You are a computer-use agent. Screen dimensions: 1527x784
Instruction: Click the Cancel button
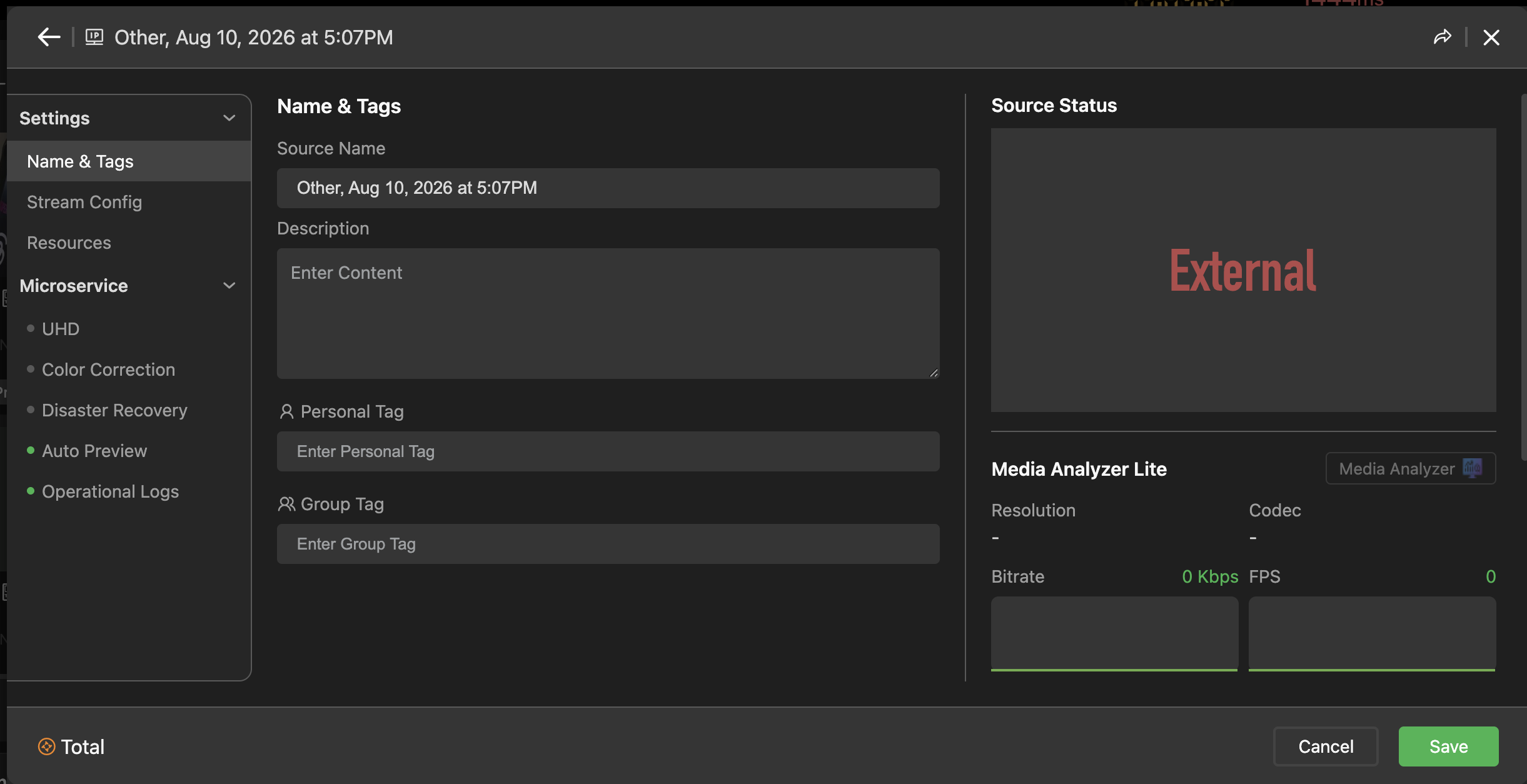click(x=1326, y=746)
